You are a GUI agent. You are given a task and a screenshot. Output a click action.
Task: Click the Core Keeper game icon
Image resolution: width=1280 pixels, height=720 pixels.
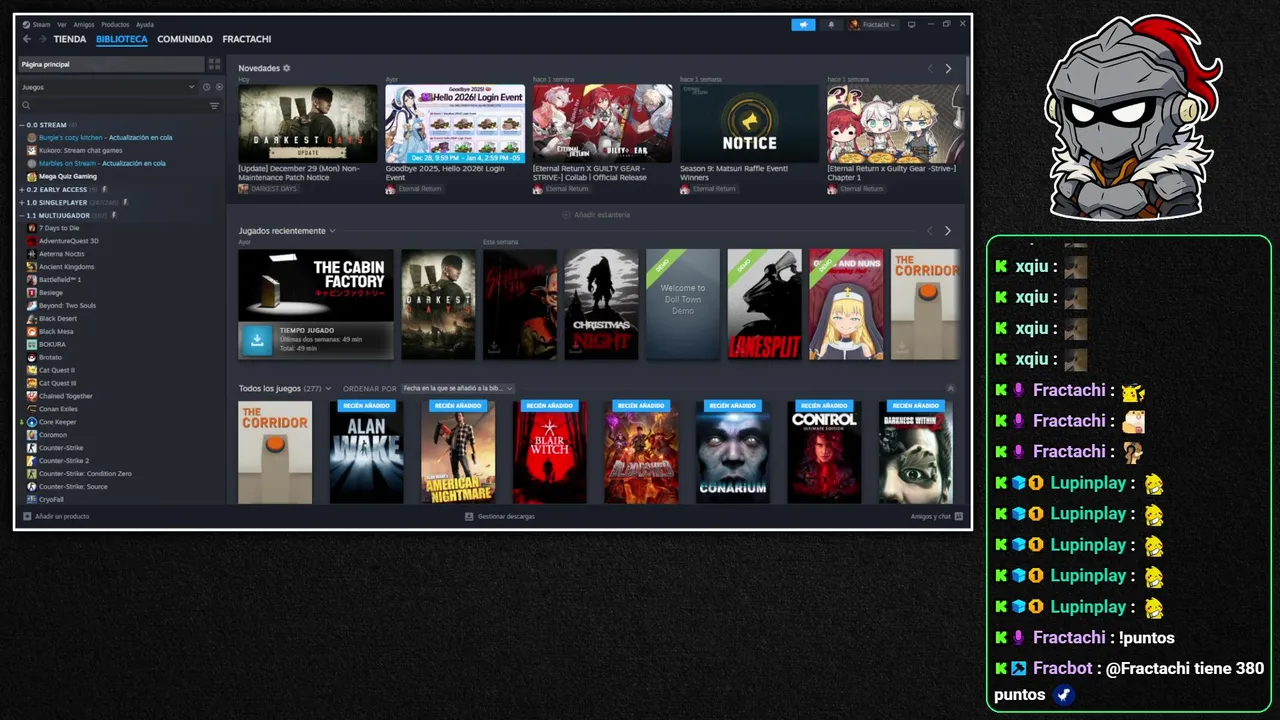[x=32, y=422]
